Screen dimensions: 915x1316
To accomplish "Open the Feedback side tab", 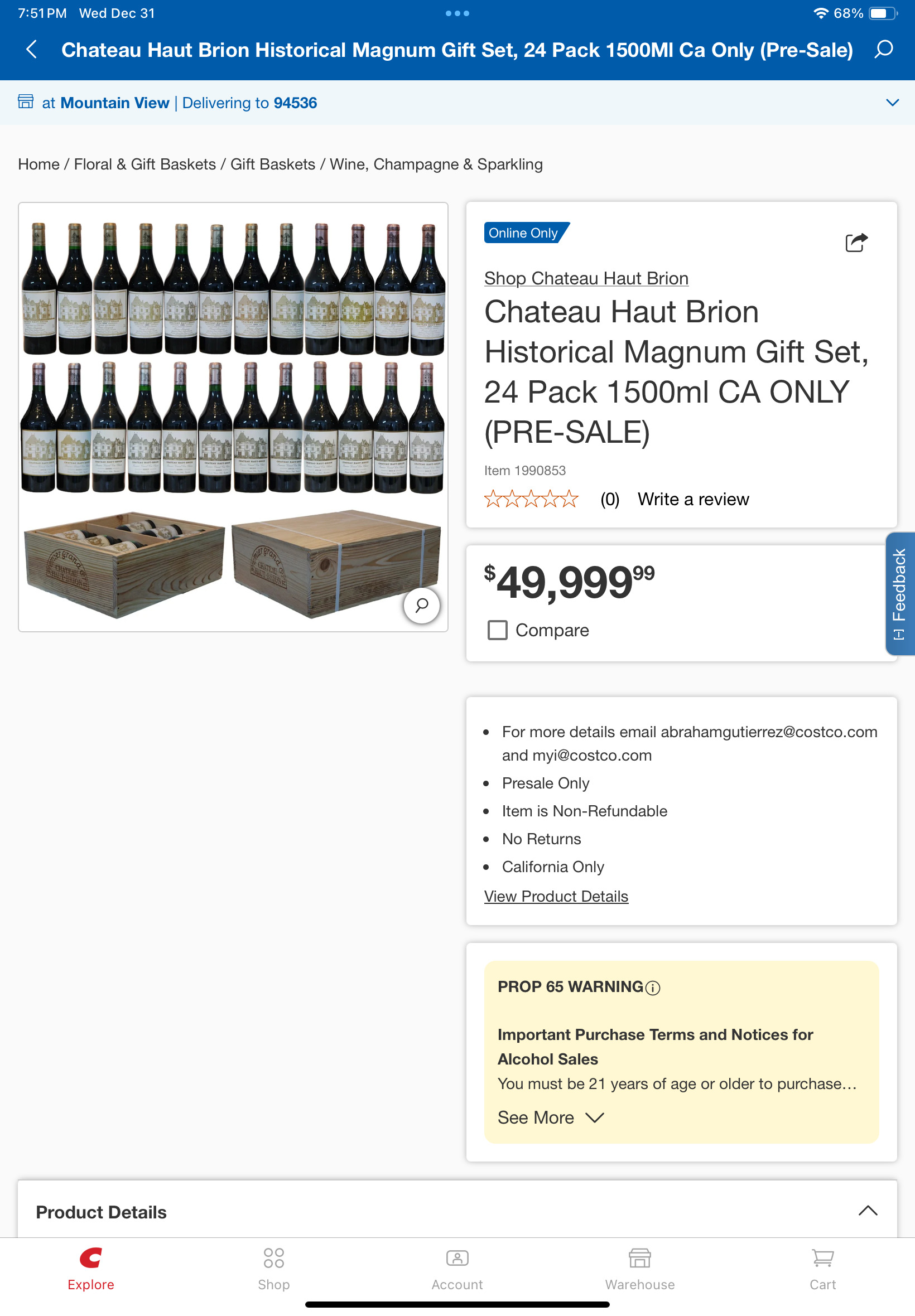I will (x=899, y=593).
